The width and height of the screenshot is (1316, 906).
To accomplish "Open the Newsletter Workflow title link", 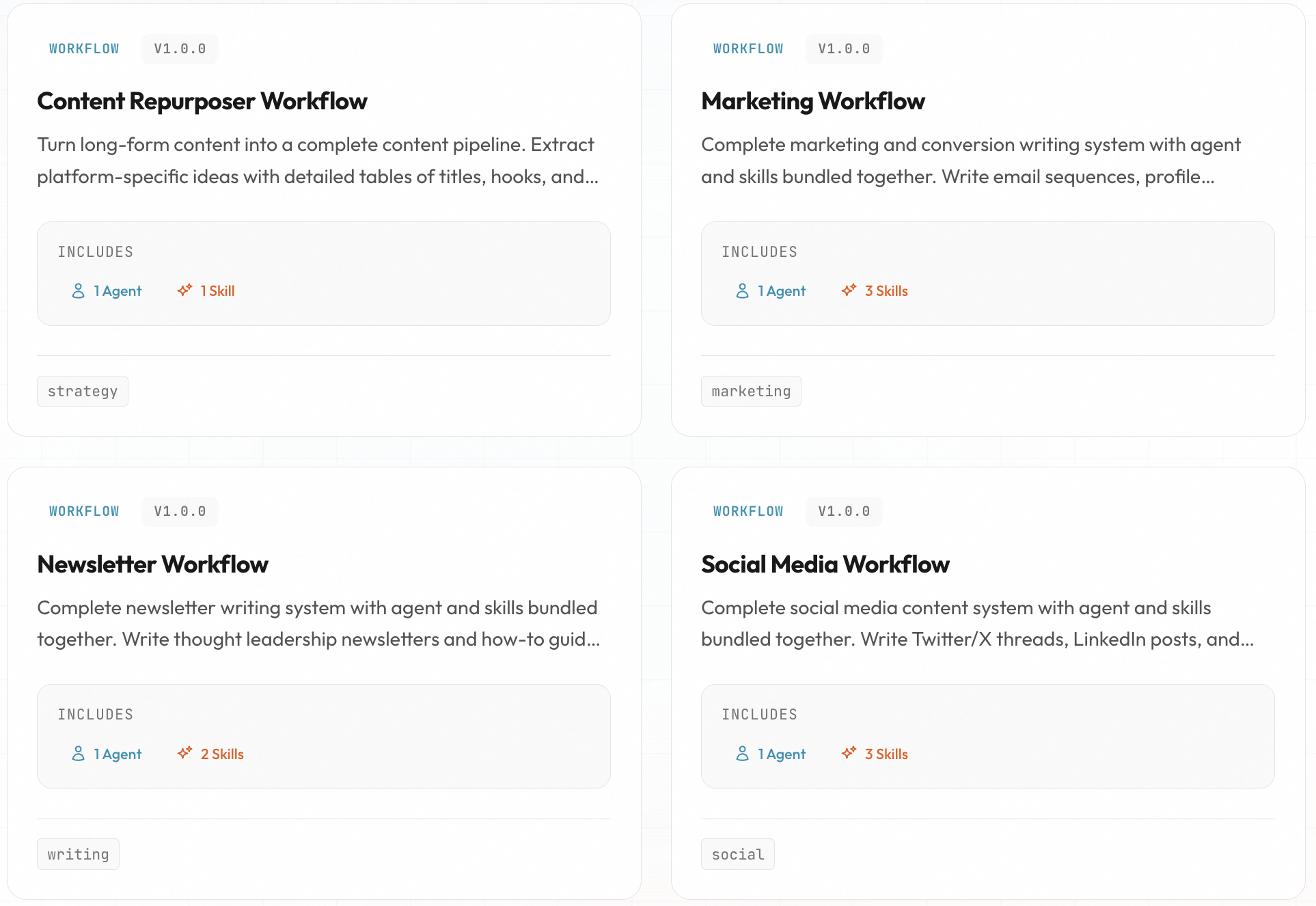I will point(152,564).
